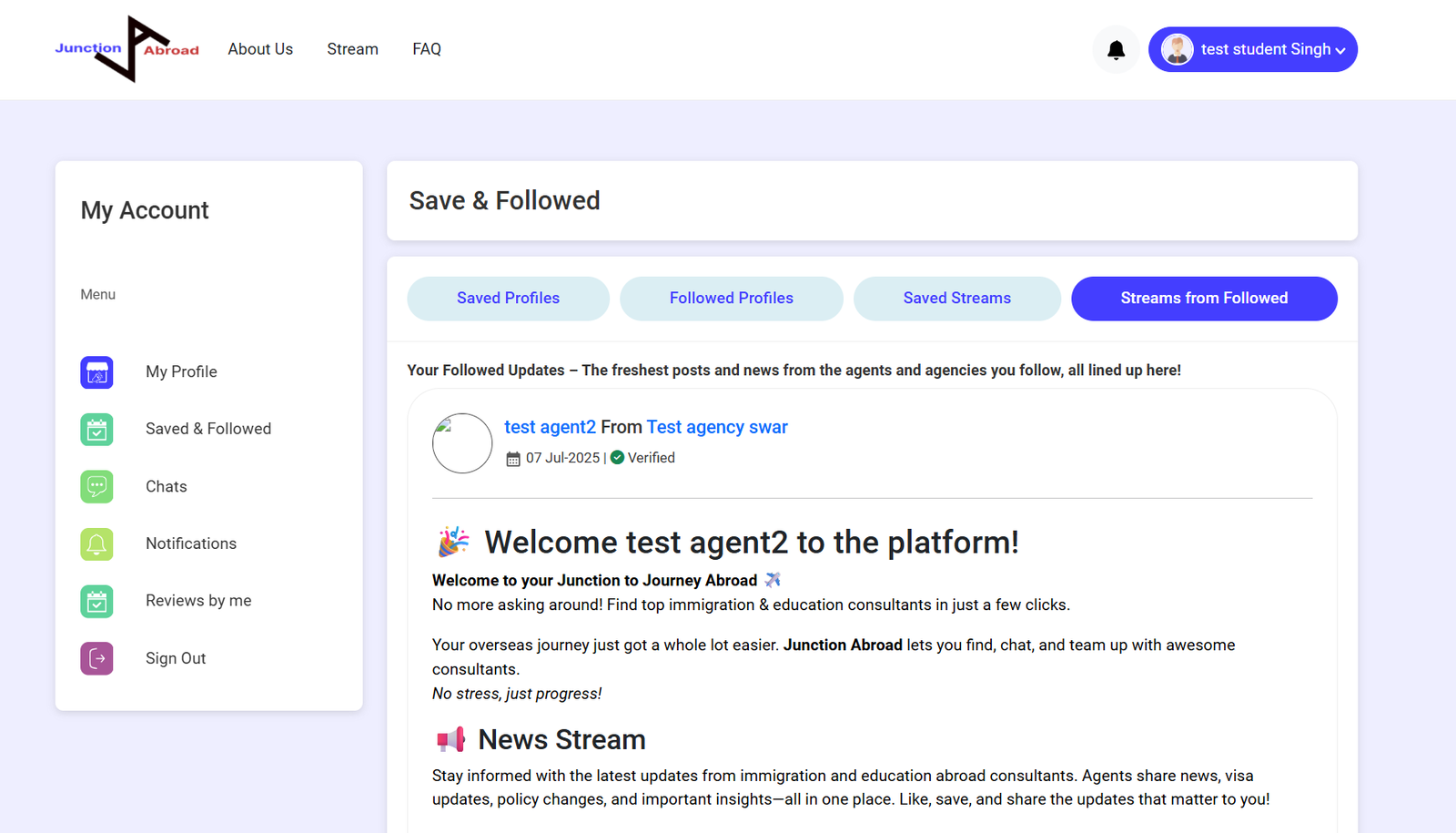Open the Test agency swar link
This screenshot has height=833, width=1456.
click(x=716, y=427)
